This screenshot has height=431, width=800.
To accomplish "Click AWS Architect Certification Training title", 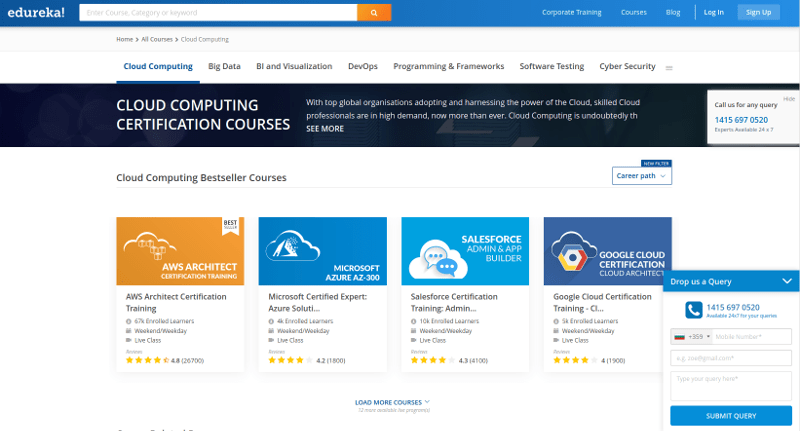I will (x=176, y=302).
